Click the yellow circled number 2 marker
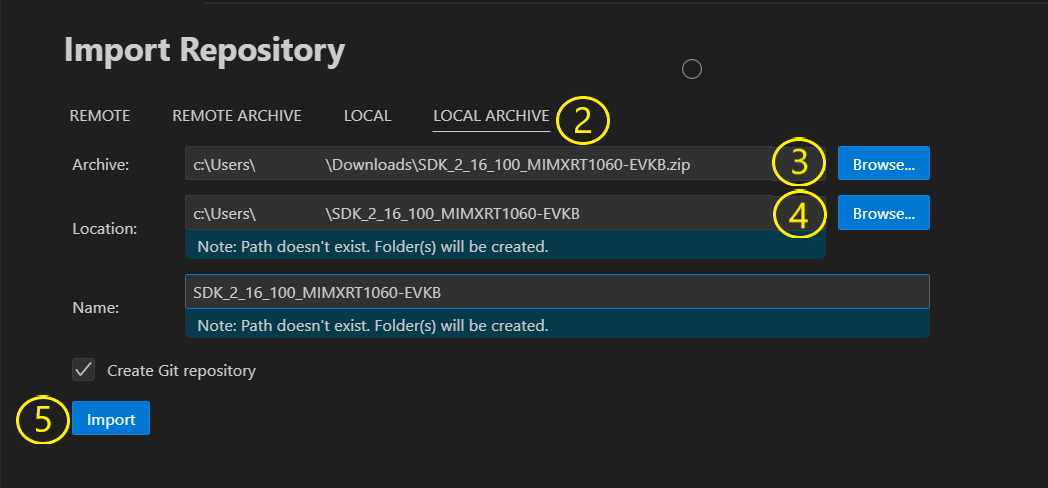Image resolution: width=1048 pixels, height=488 pixels. coord(583,120)
